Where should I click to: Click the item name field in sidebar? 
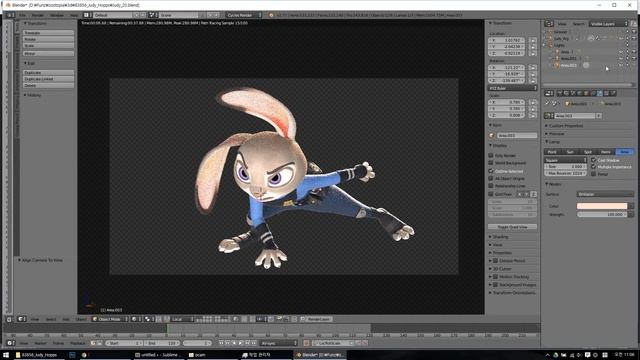coord(516,135)
